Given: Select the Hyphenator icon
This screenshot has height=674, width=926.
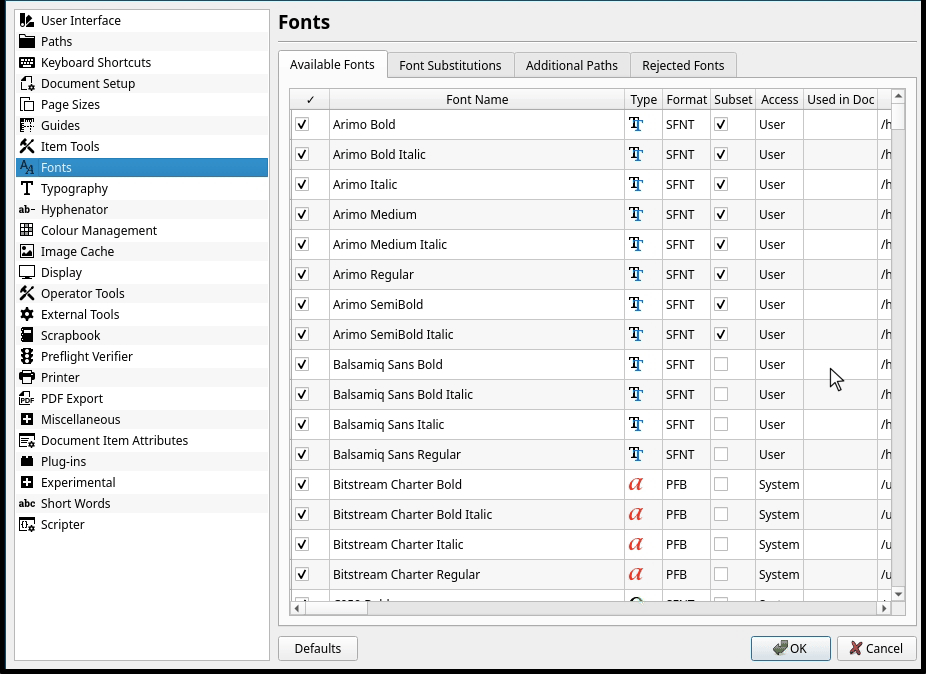Looking at the screenshot, I should 27,209.
